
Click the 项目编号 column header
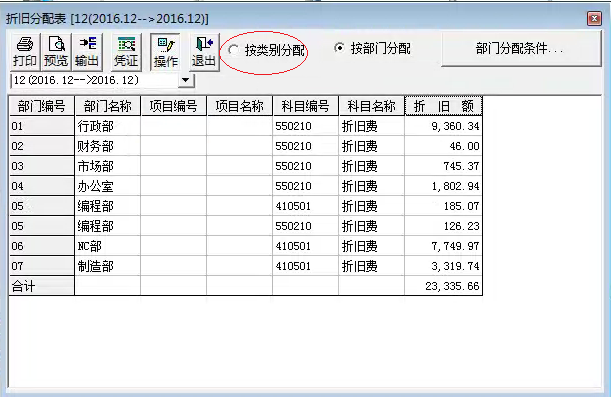pos(173,106)
